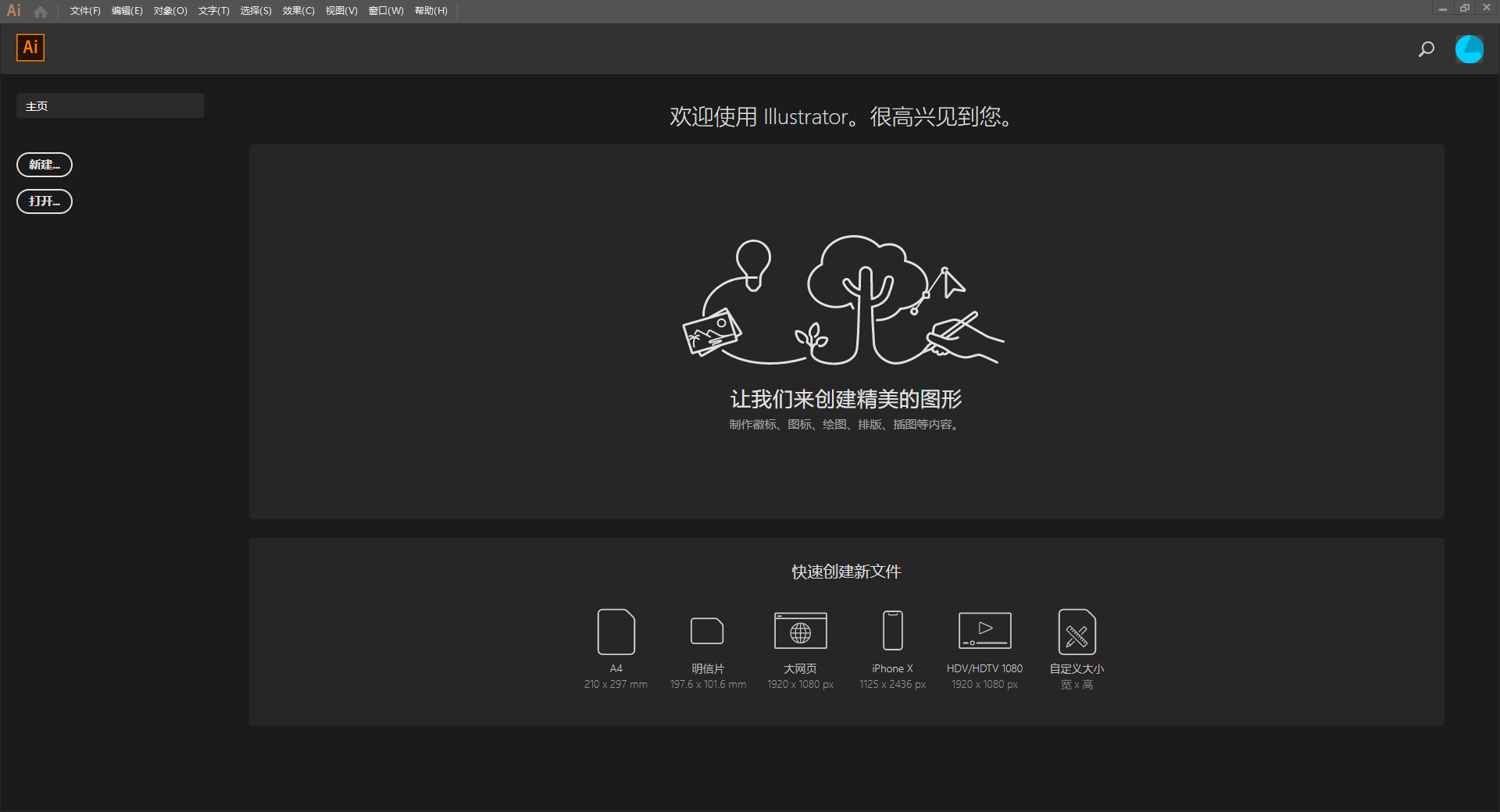Open the 编辑(E) menu
Screen dimensions: 1500x812
[127, 11]
